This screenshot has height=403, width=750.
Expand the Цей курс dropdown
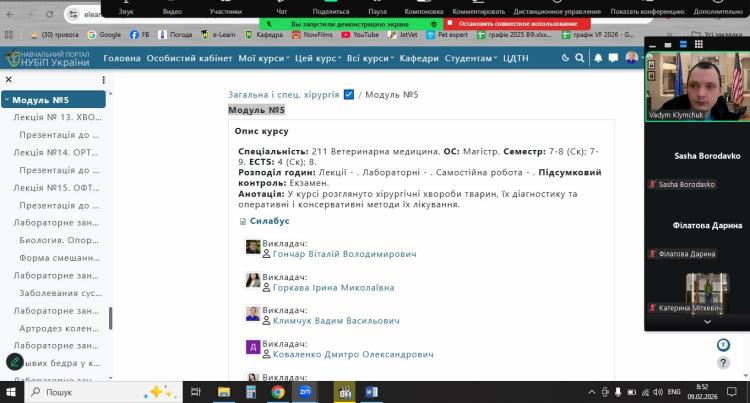(318, 58)
